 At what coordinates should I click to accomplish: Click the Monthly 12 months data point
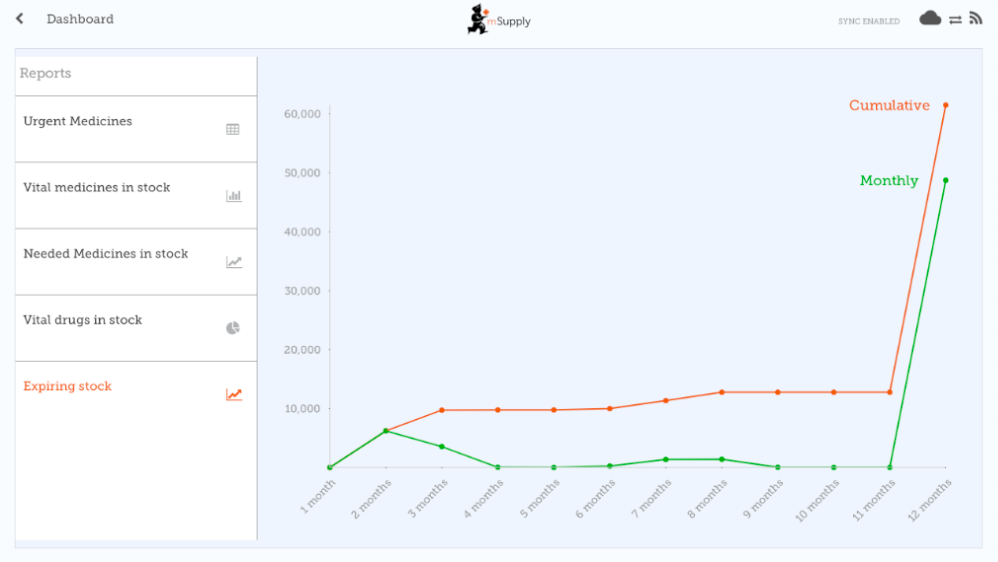click(945, 181)
